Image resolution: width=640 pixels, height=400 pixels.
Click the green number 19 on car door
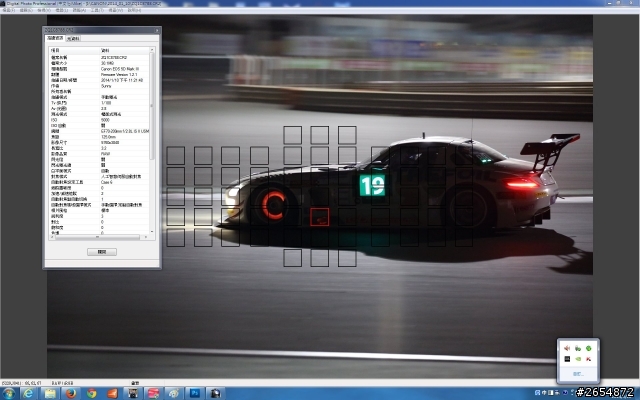point(372,184)
